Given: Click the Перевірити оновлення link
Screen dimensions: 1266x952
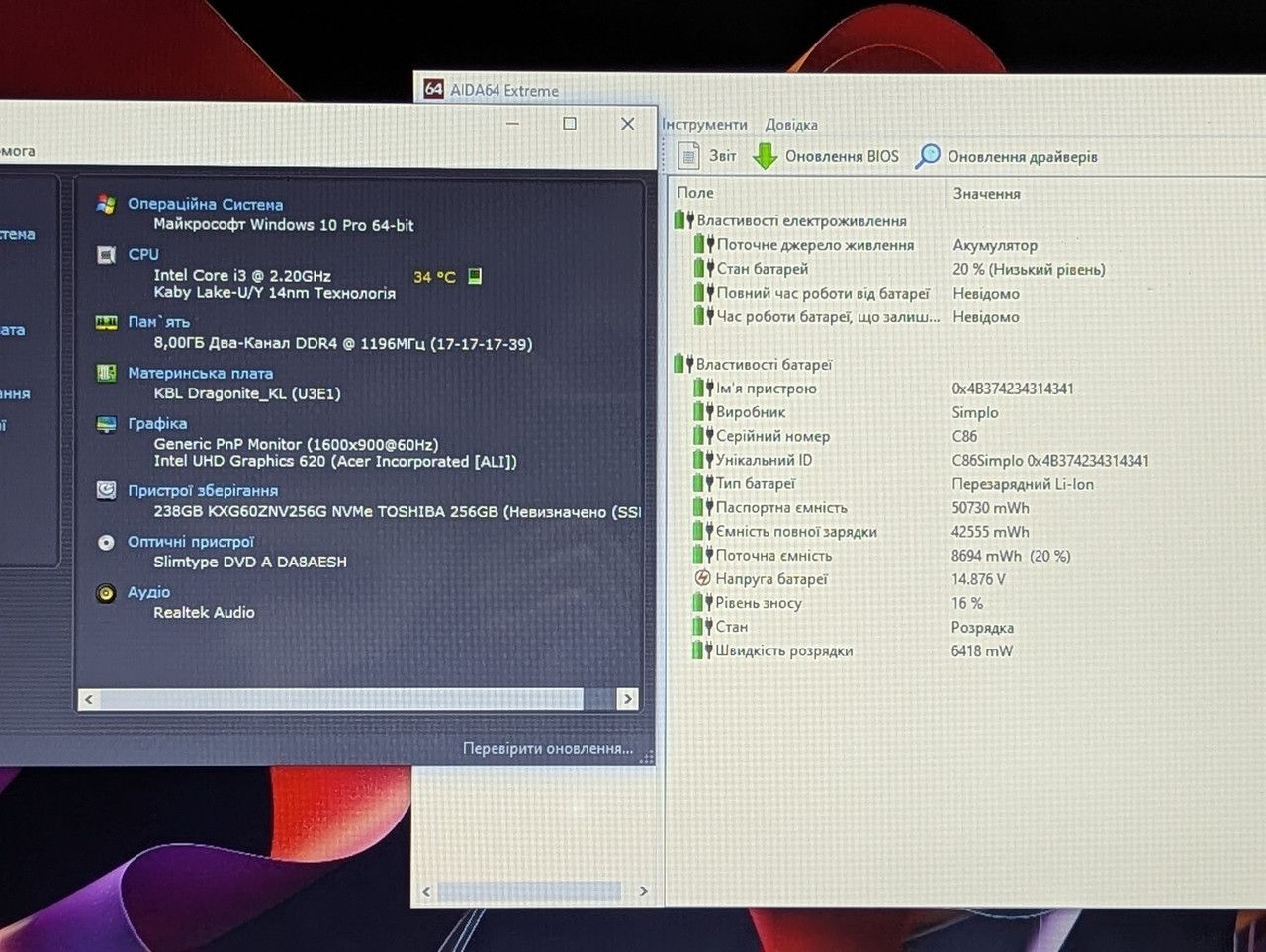Looking at the screenshot, I should [548, 748].
